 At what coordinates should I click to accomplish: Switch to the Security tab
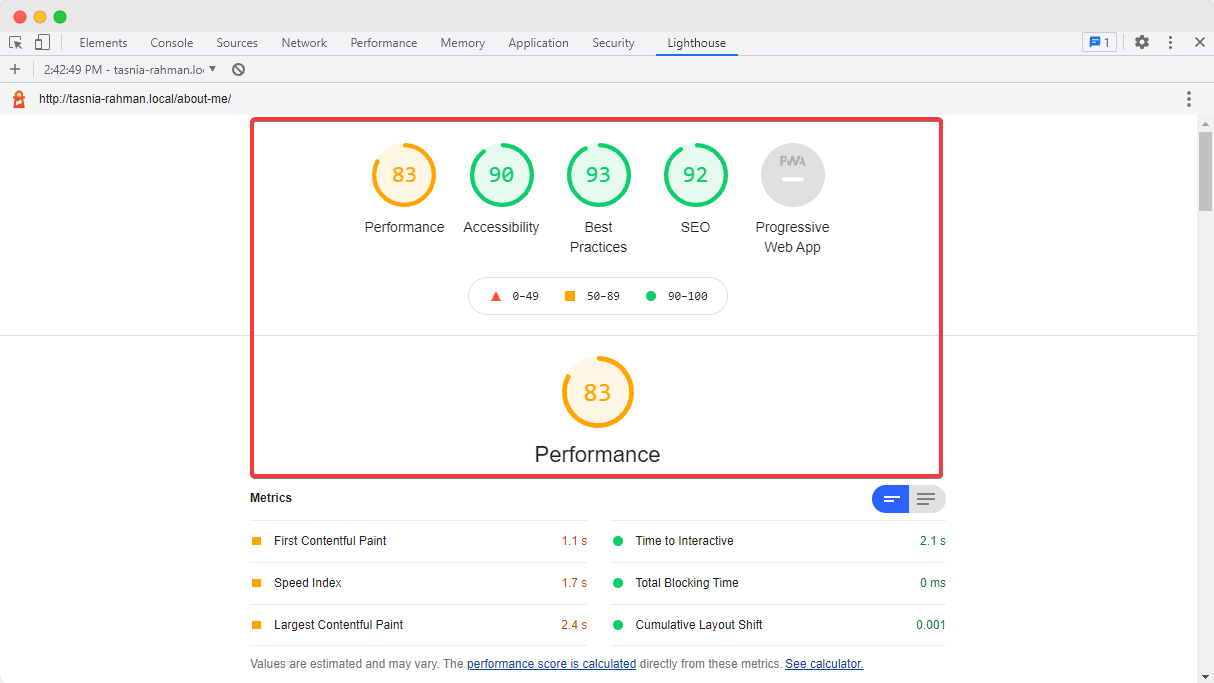pyautogui.click(x=613, y=43)
